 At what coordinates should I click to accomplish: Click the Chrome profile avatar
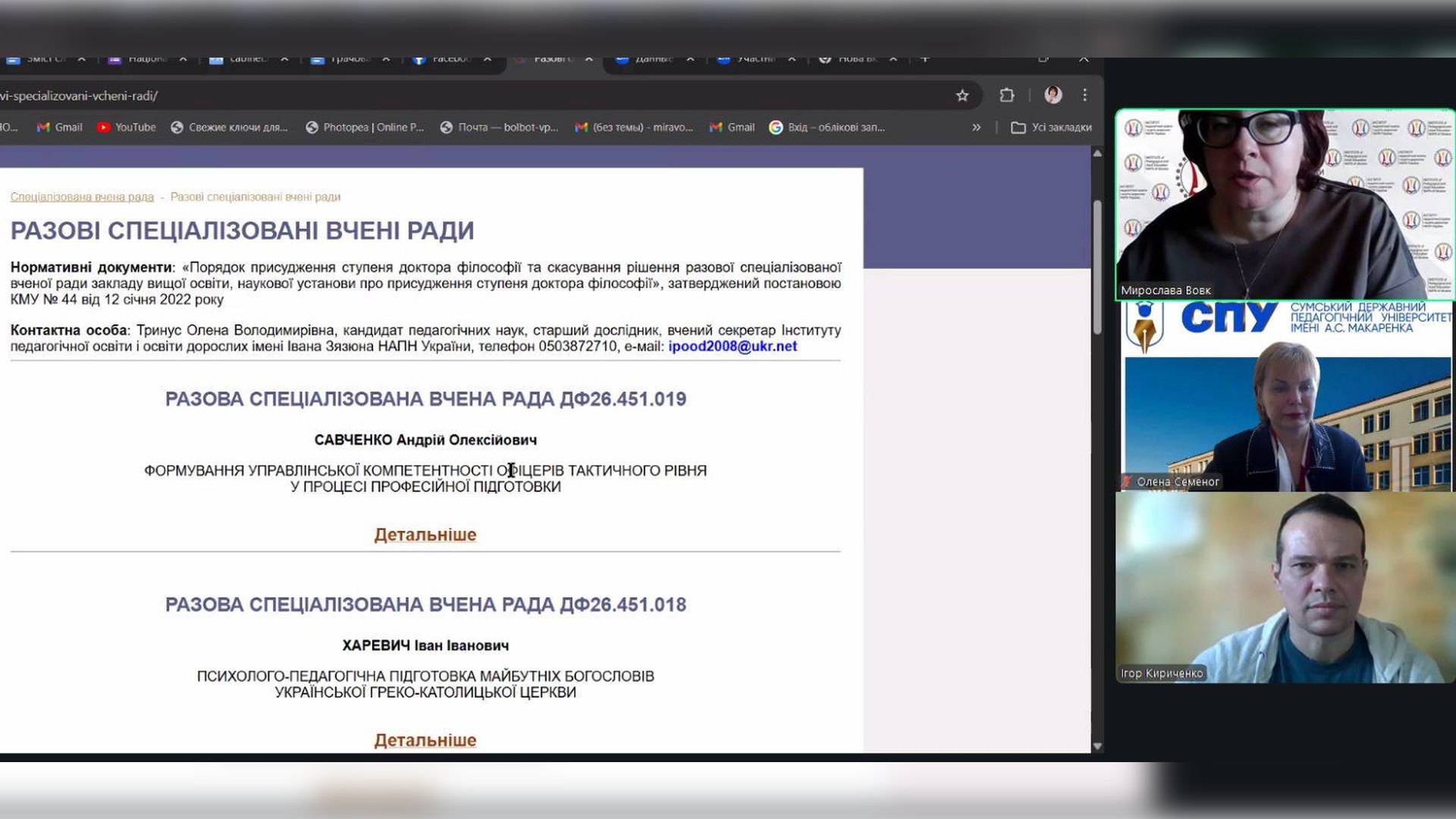point(1053,96)
